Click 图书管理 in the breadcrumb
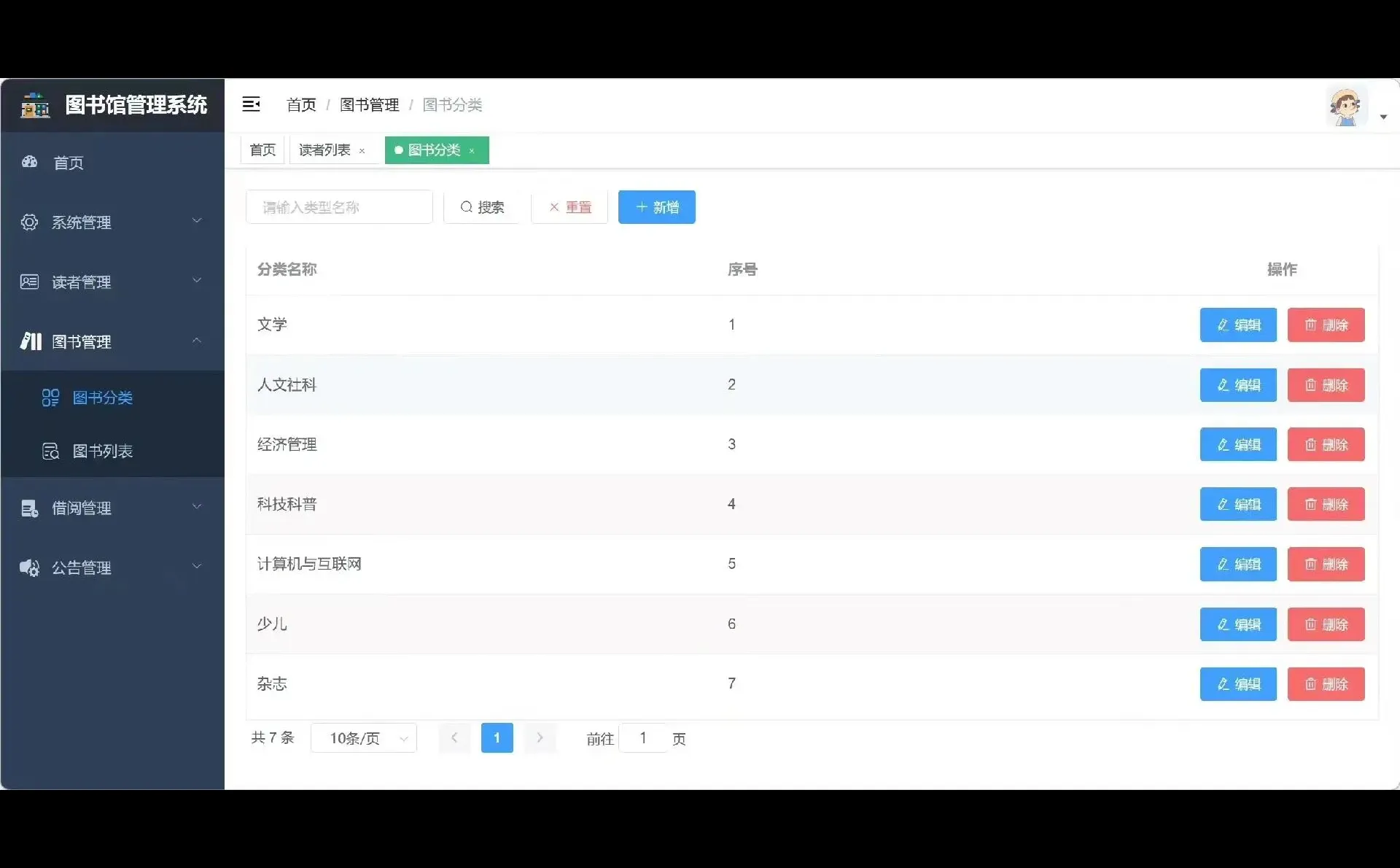 369,104
